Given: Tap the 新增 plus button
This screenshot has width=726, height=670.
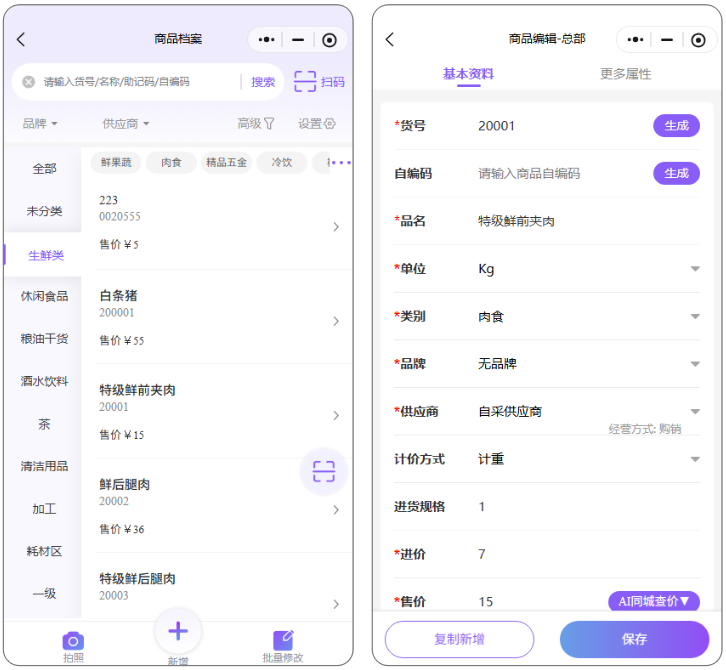Looking at the screenshot, I should click(178, 631).
